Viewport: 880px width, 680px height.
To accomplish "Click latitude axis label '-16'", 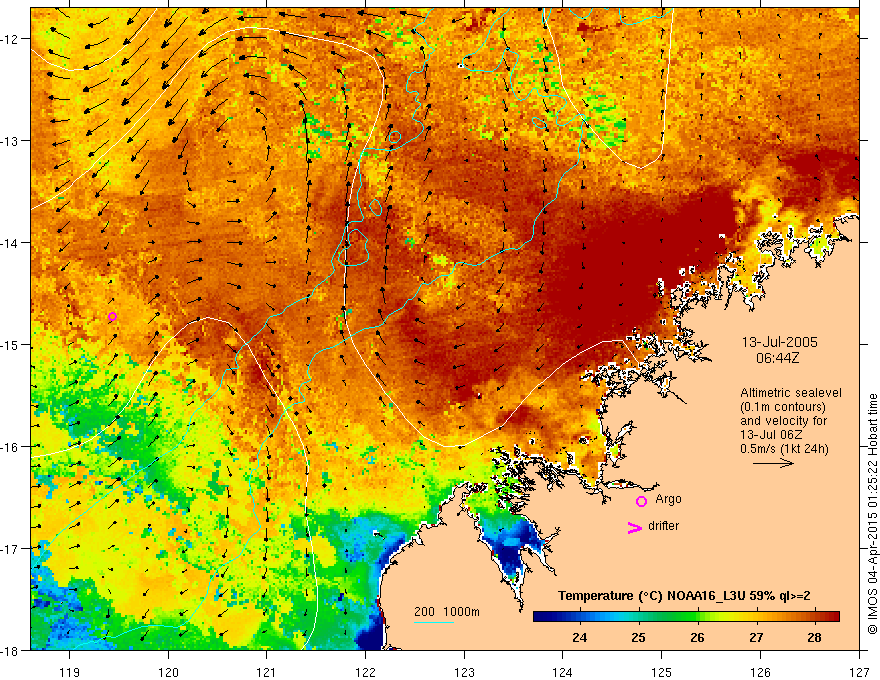I will (11, 447).
